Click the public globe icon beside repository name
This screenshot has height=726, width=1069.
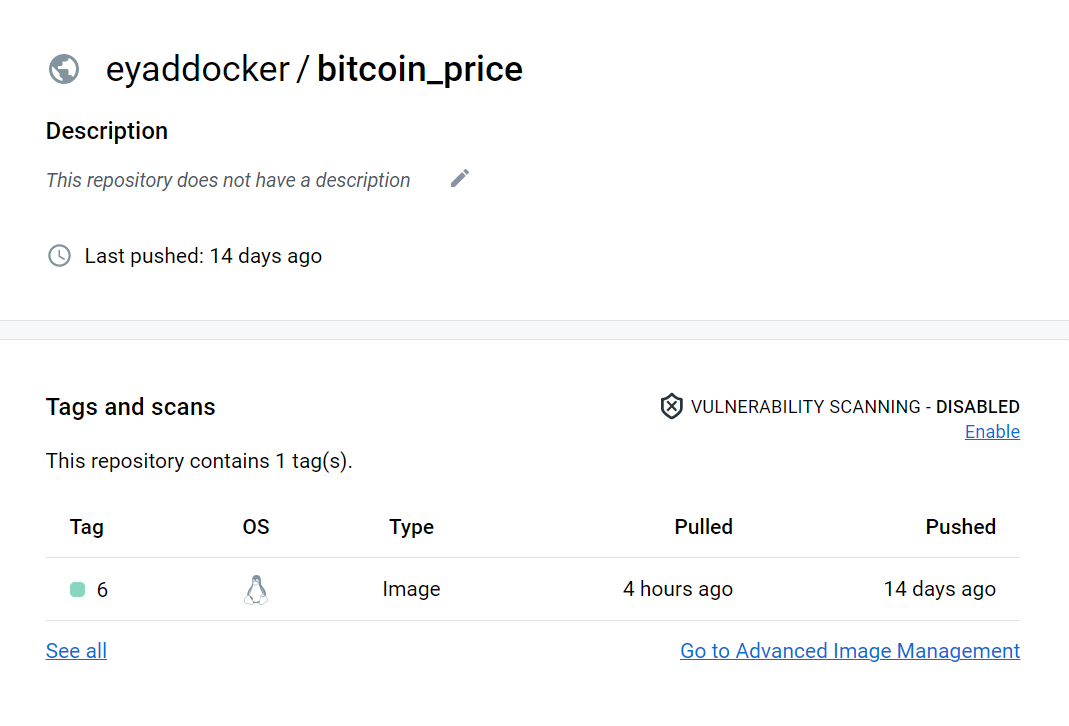pyautogui.click(x=64, y=69)
